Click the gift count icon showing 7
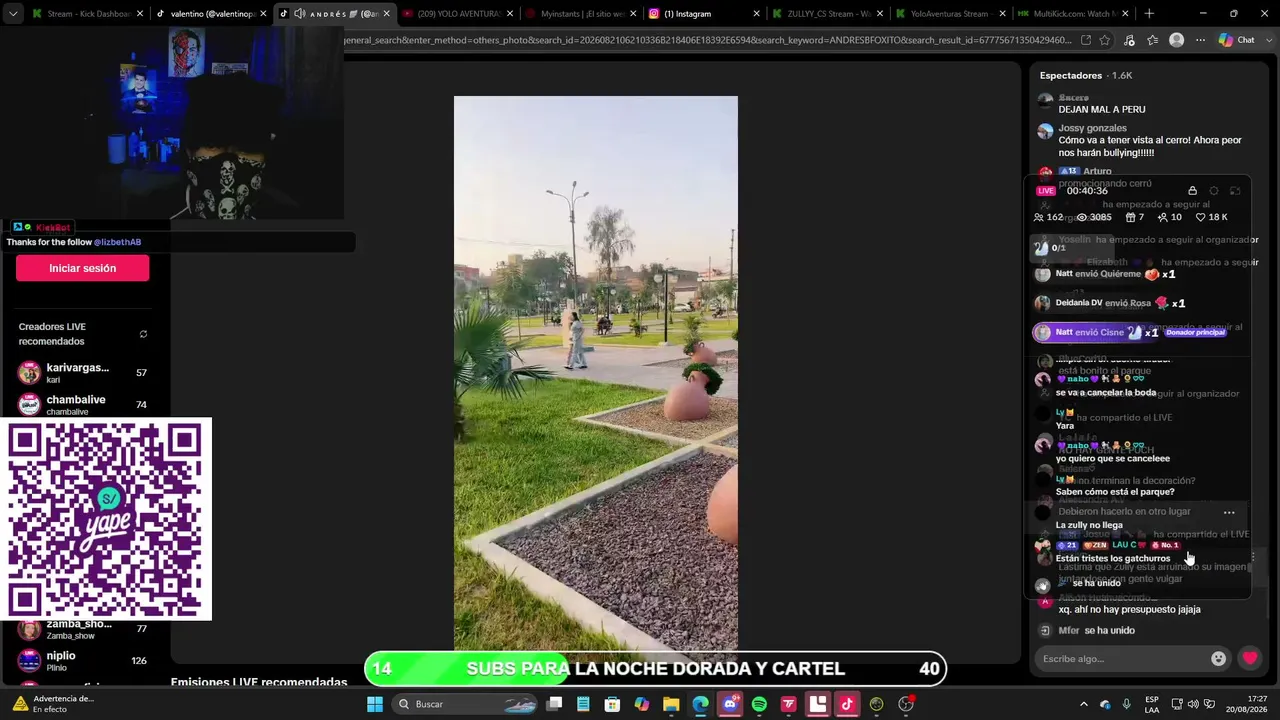Screen dimensions: 1280x720 point(1135,217)
